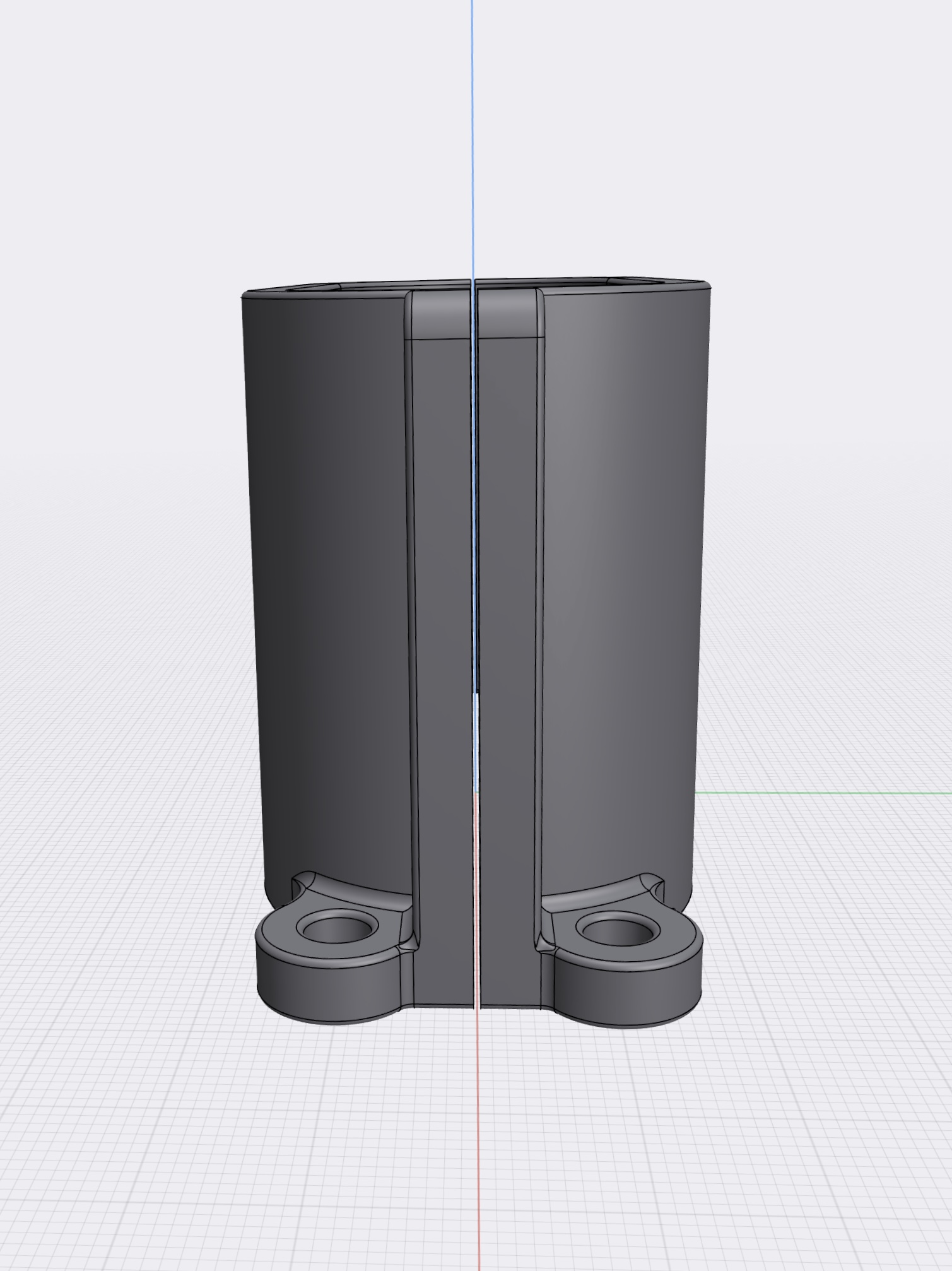Image resolution: width=952 pixels, height=1271 pixels.
Task: Select curved fillet above the left lug
Action: tap(360, 891)
